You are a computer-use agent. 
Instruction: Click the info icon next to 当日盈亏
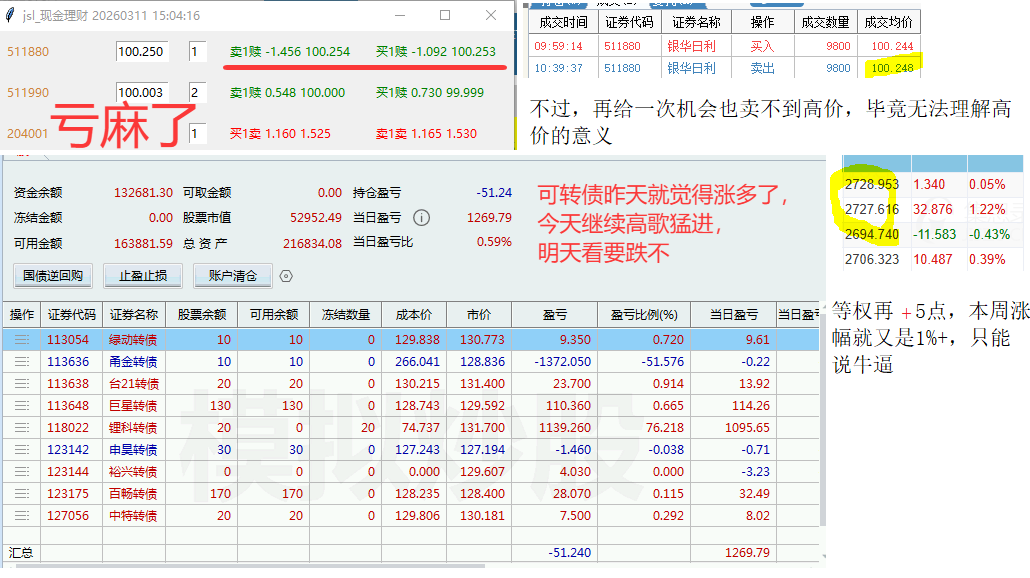pos(422,218)
